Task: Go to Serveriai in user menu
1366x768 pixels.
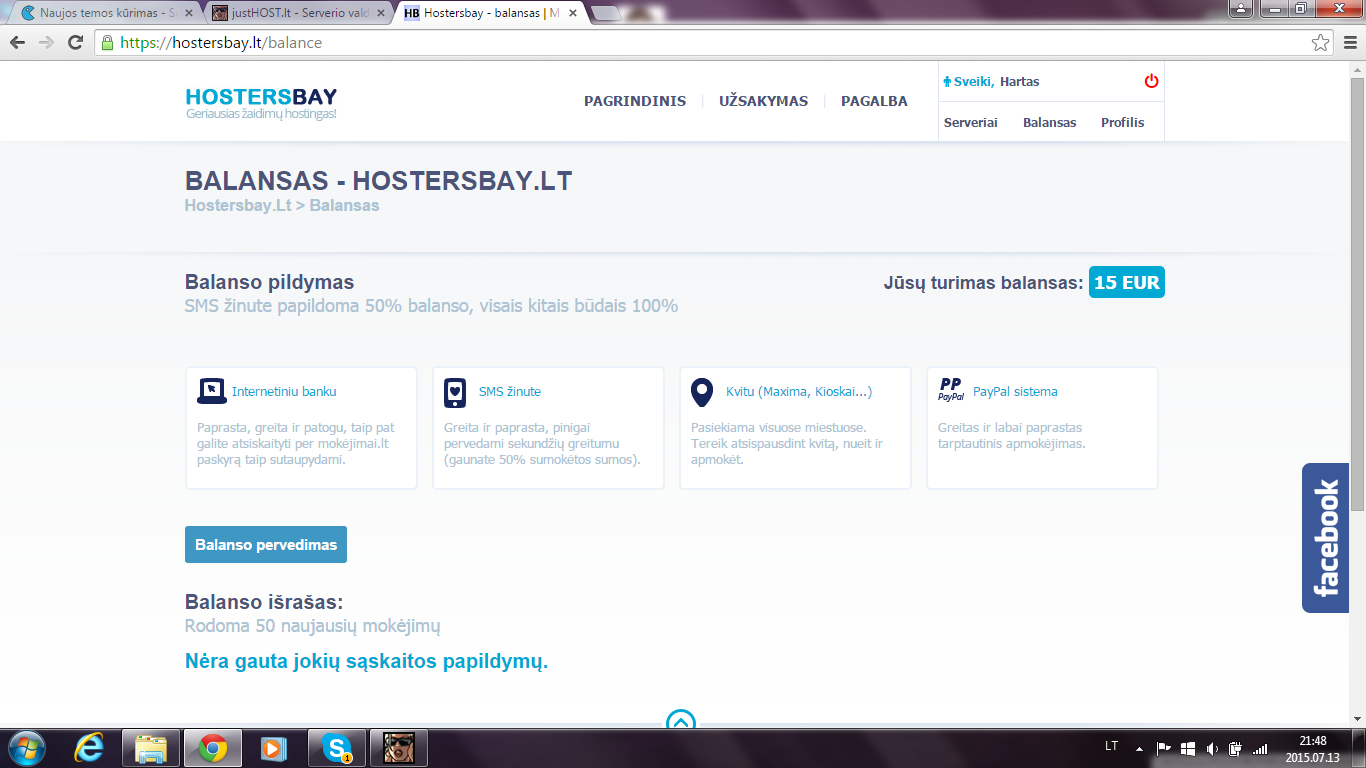Action: tap(971, 122)
